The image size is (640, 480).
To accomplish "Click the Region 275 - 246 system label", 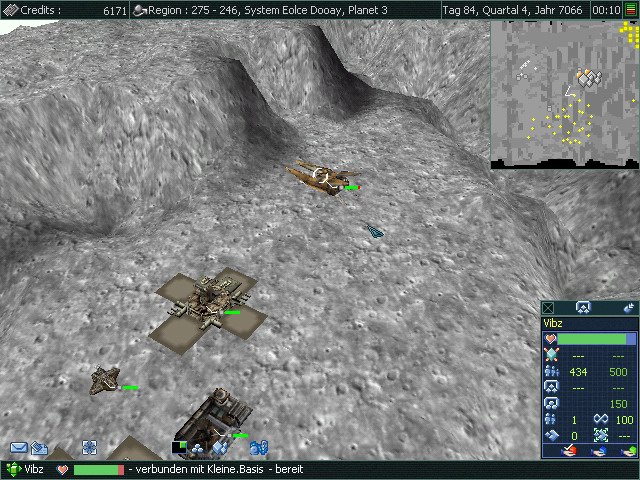I will coord(265,9).
